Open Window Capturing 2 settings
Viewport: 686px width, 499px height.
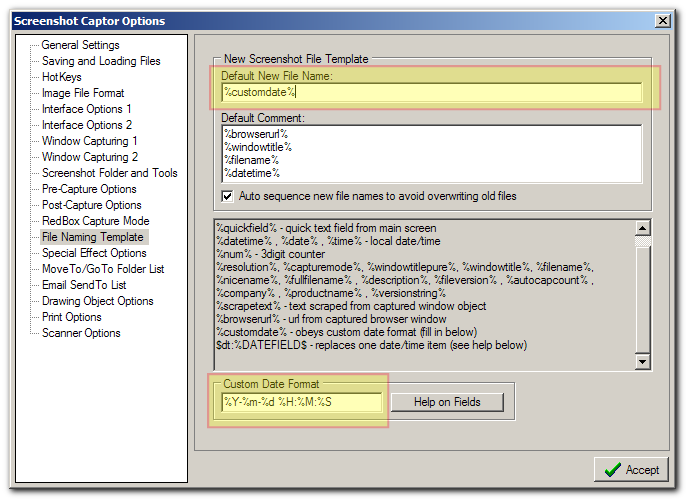90,157
